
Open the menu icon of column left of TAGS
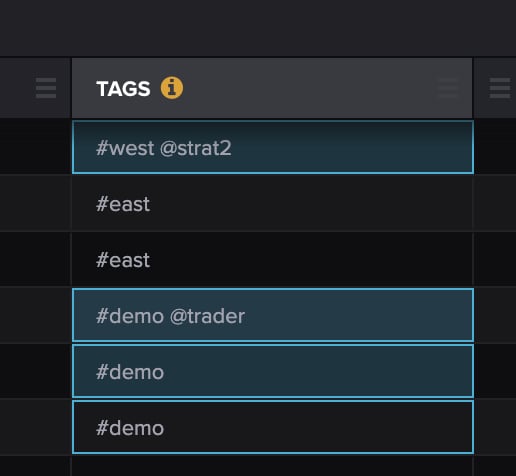coord(46,88)
